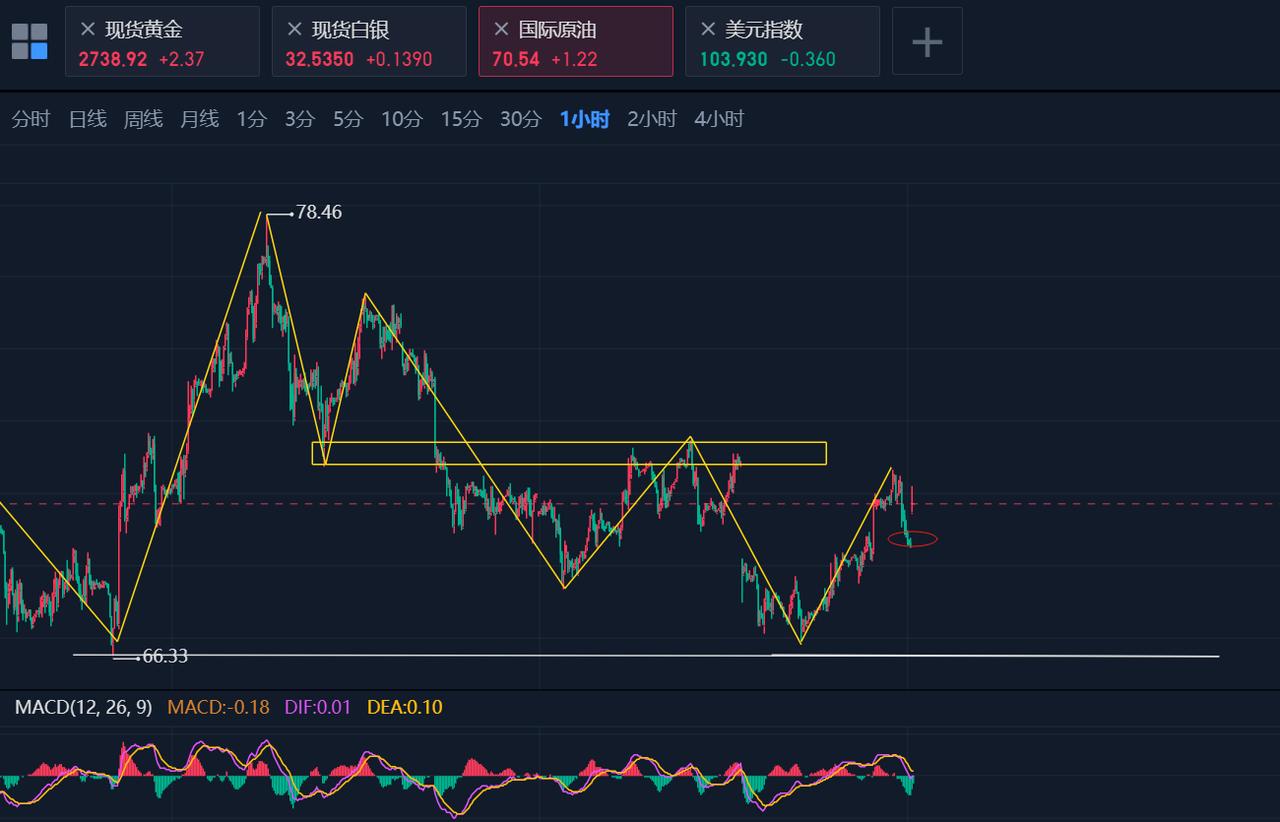Open the 美元指数 tab
The width and height of the screenshot is (1280, 822).
coord(783,41)
